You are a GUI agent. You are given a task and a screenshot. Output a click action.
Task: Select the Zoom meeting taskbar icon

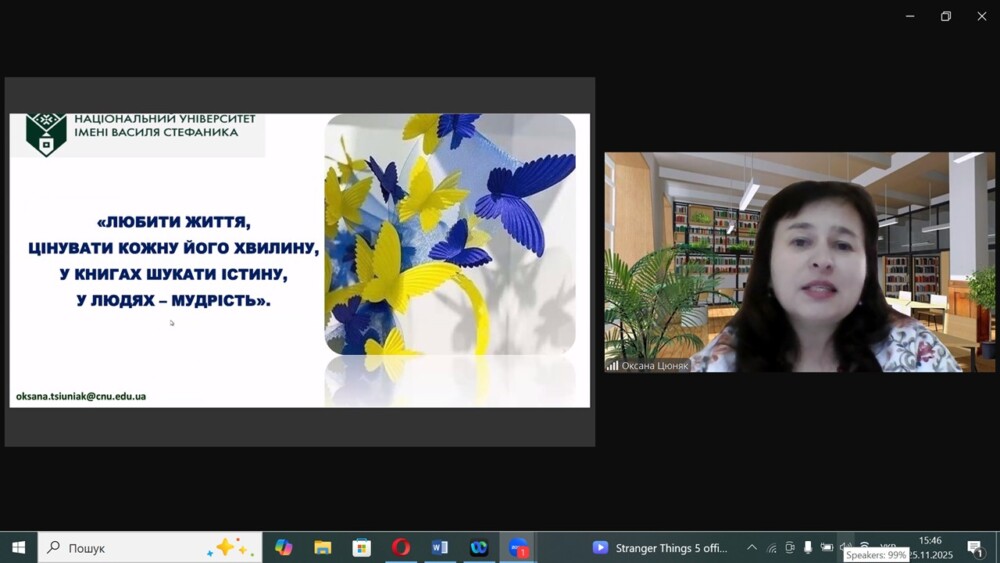tap(518, 547)
